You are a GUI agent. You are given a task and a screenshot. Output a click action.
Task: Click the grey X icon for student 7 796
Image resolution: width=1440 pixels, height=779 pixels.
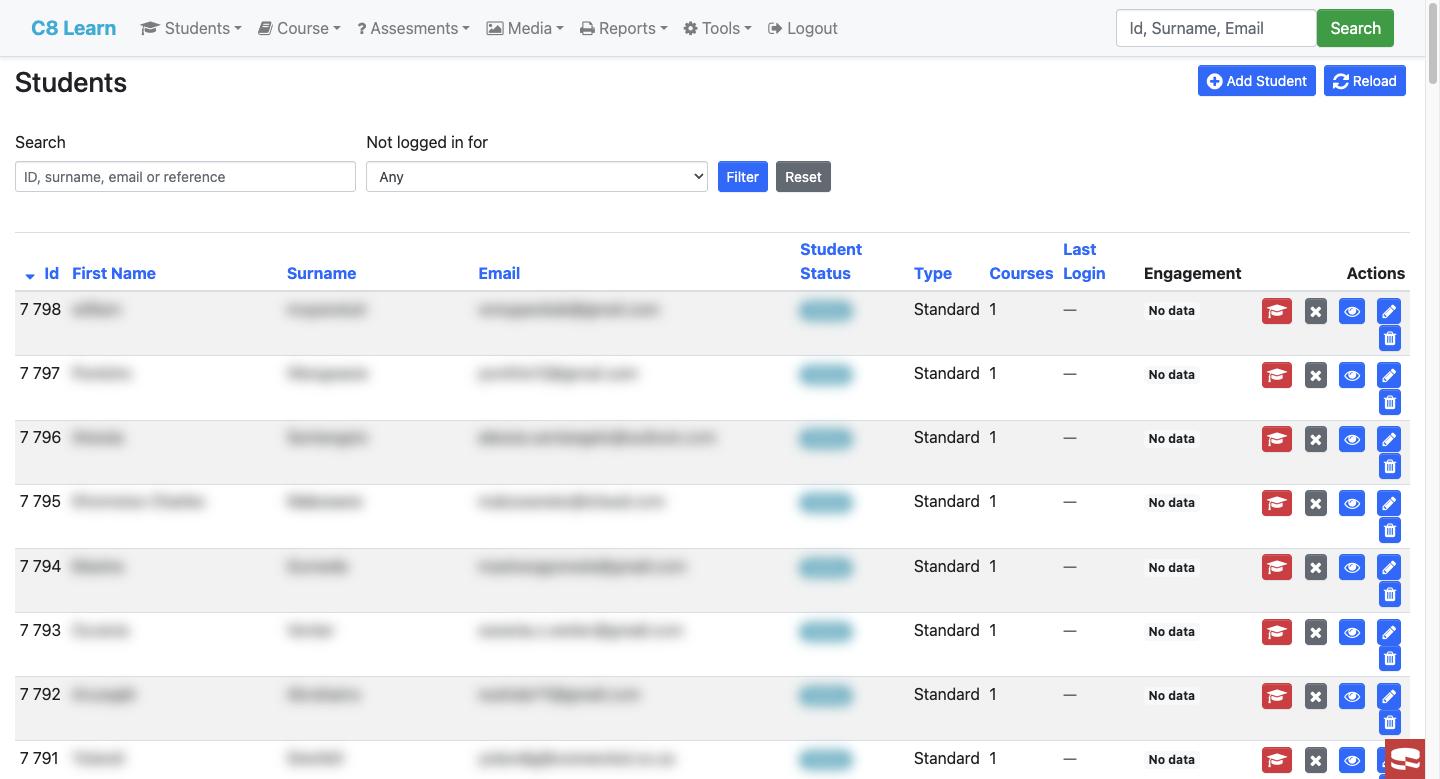click(x=1316, y=439)
